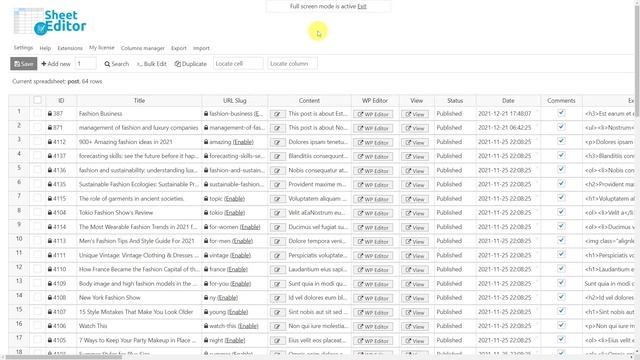Open content editor for Watch This row
This screenshot has width=640, height=360.
(277, 327)
